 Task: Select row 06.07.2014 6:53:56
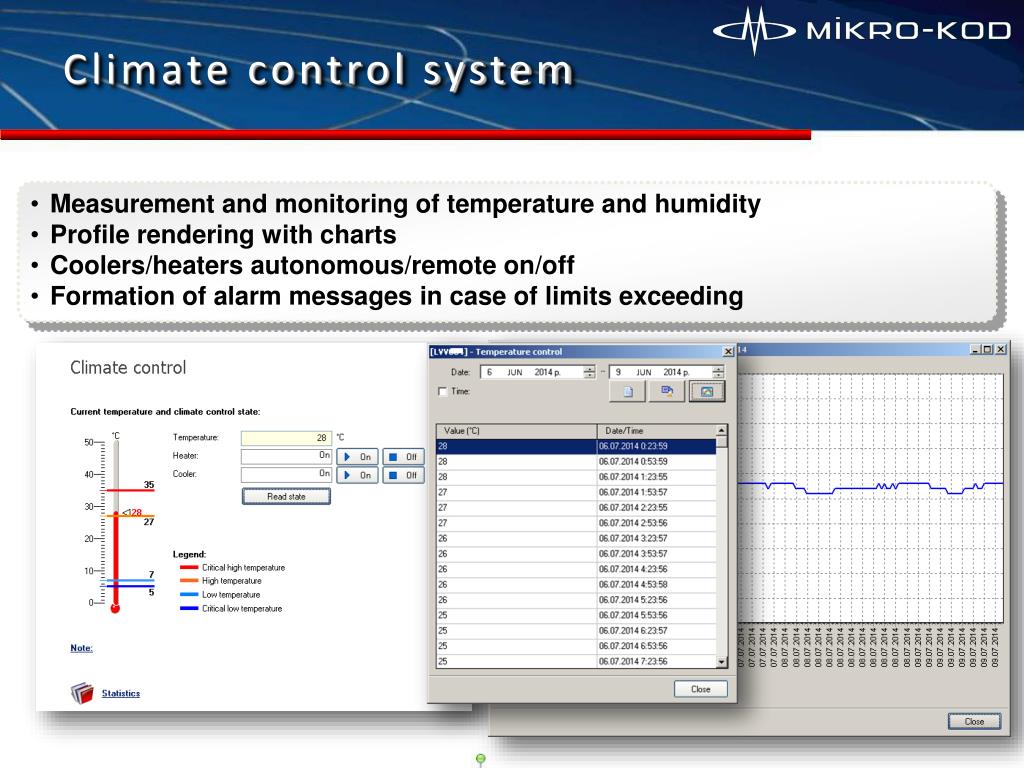point(576,646)
